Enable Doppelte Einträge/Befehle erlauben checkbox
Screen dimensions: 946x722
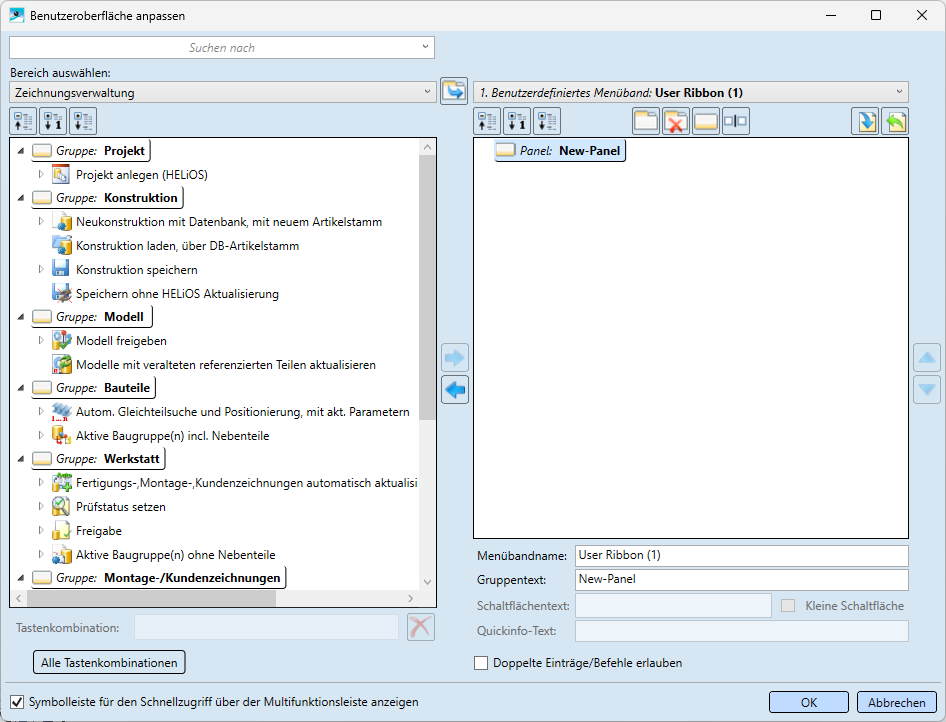481,663
